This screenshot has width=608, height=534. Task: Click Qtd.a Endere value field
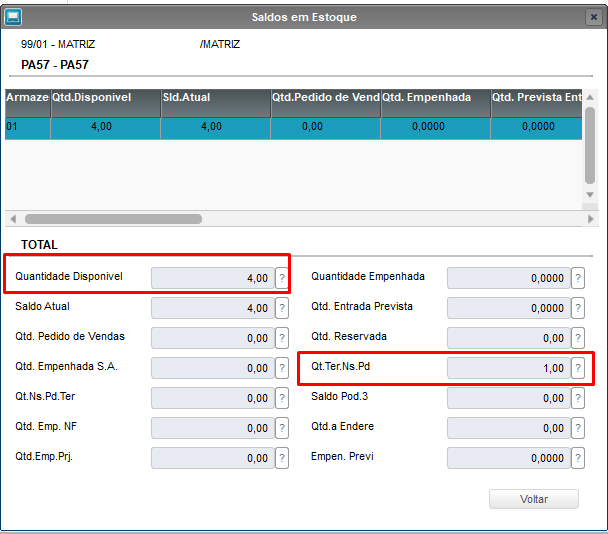pyautogui.click(x=509, y=428)
